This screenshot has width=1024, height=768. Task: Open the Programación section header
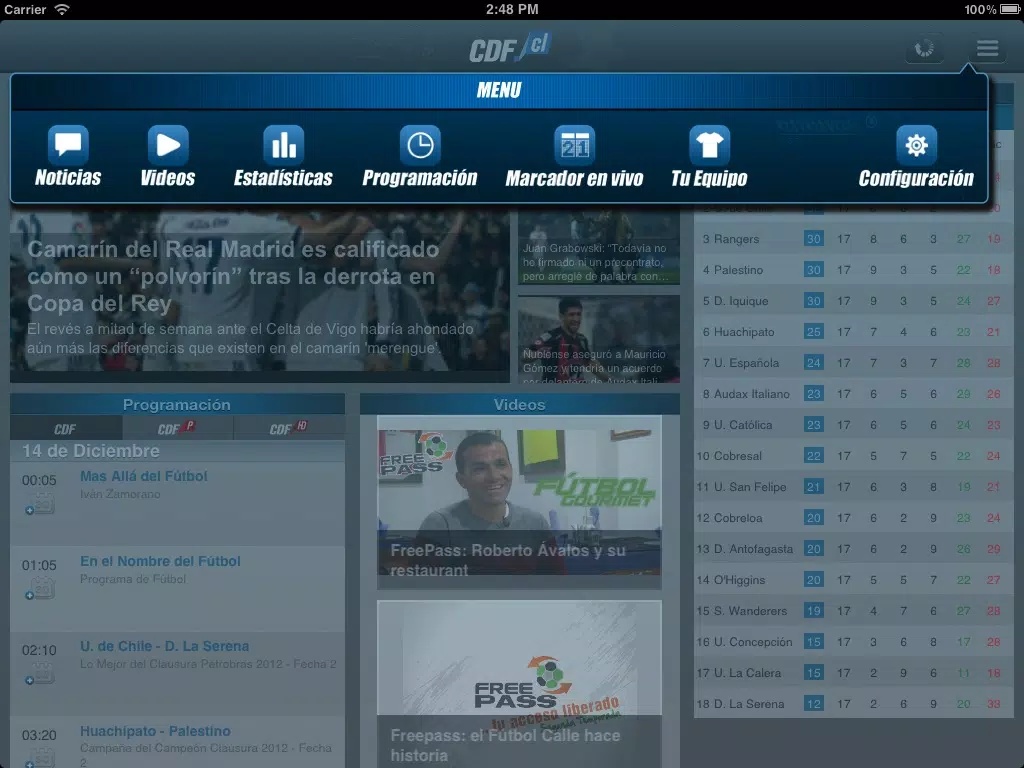[x=177, y=404]
